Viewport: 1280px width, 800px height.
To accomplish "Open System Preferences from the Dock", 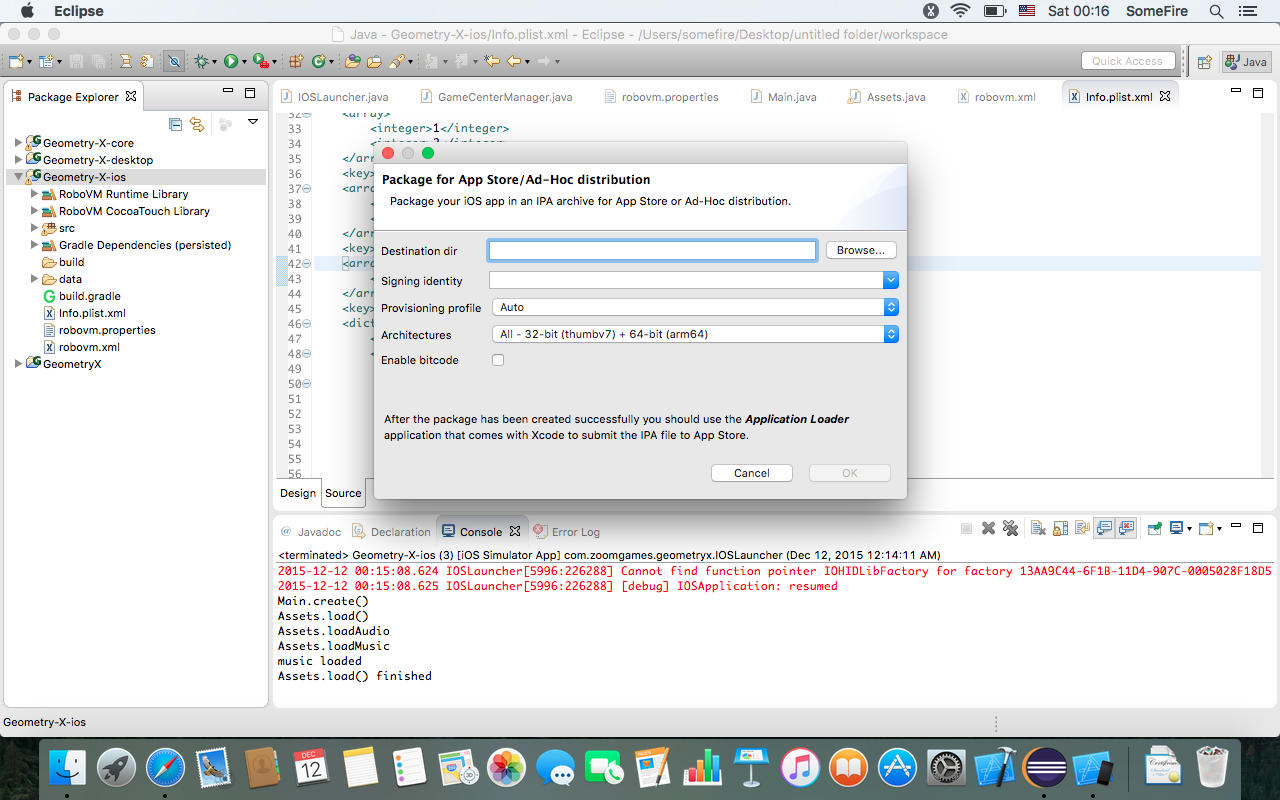I will (946, 767).
